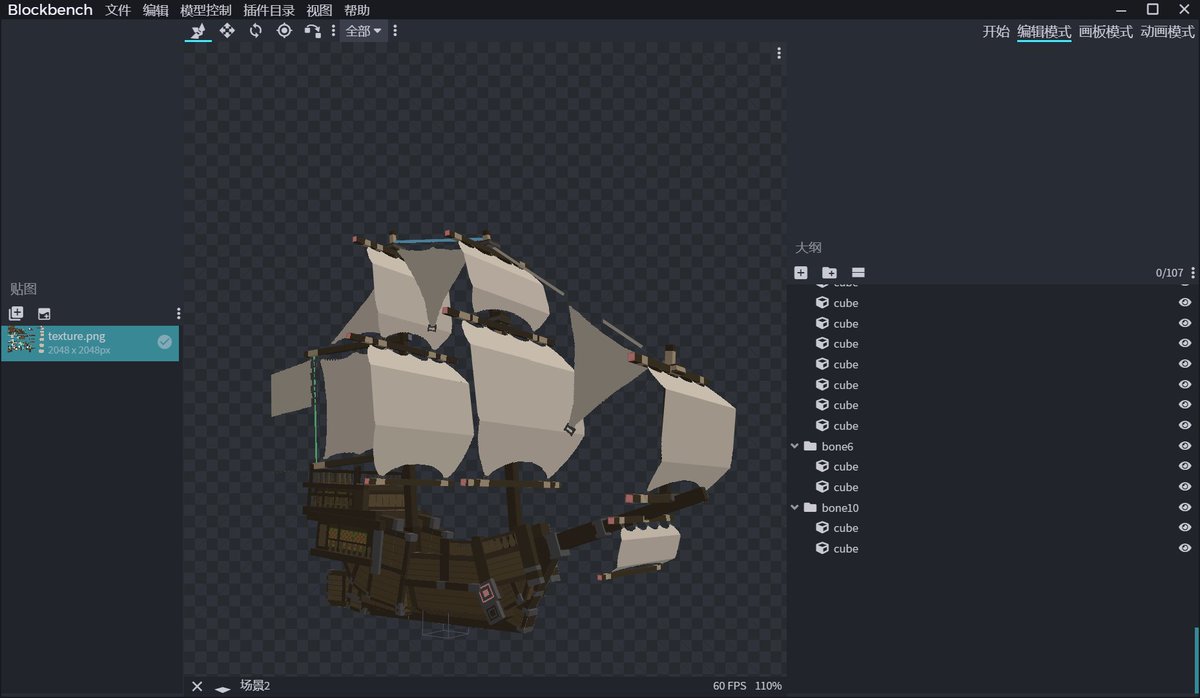The height and width of the screenshot is (698, 1200).
Task: Collapse the bone10 group in the outliner
Action: [794, 507]
